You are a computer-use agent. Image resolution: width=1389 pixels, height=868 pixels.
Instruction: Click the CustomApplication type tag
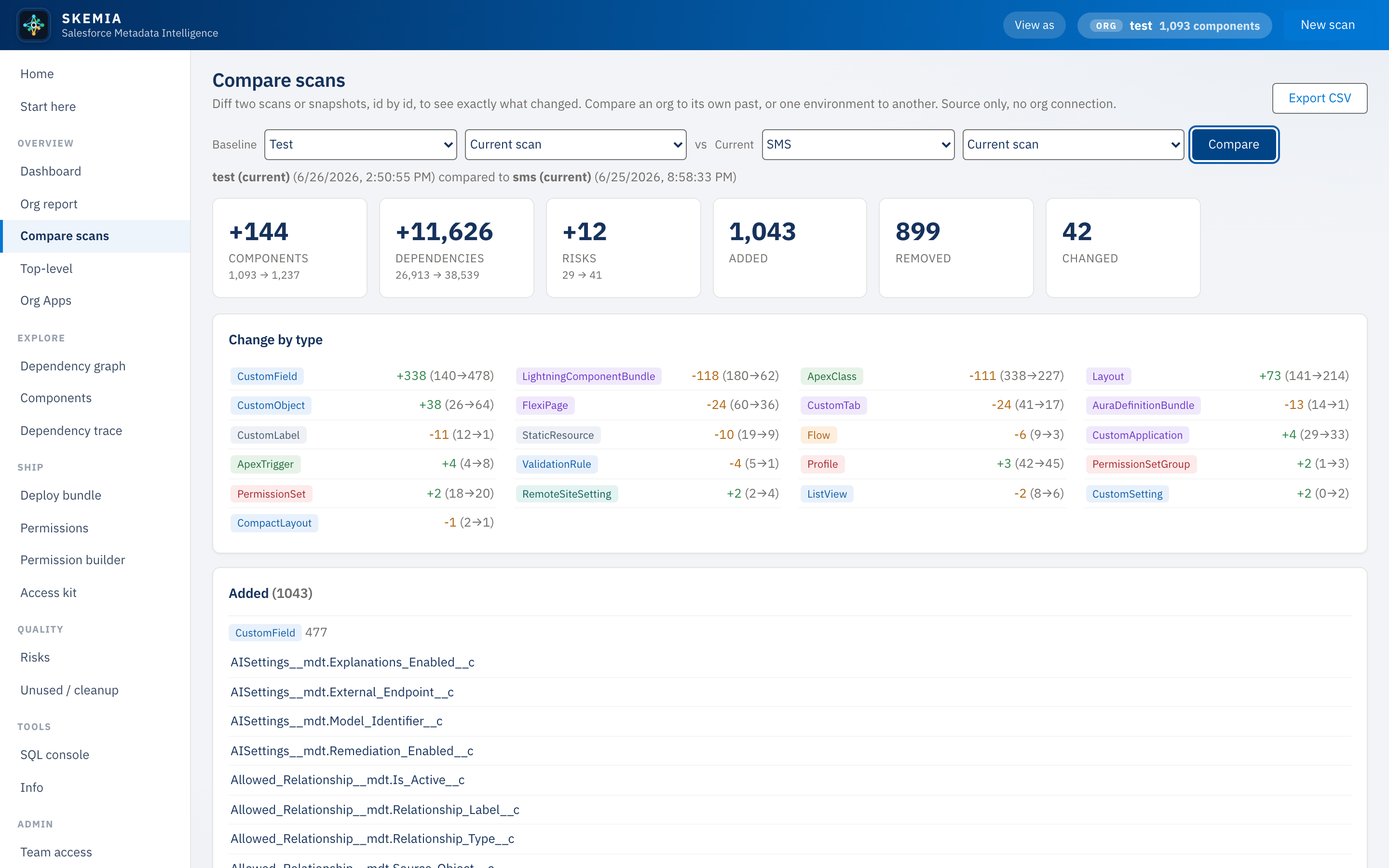tap(1137, 436)
